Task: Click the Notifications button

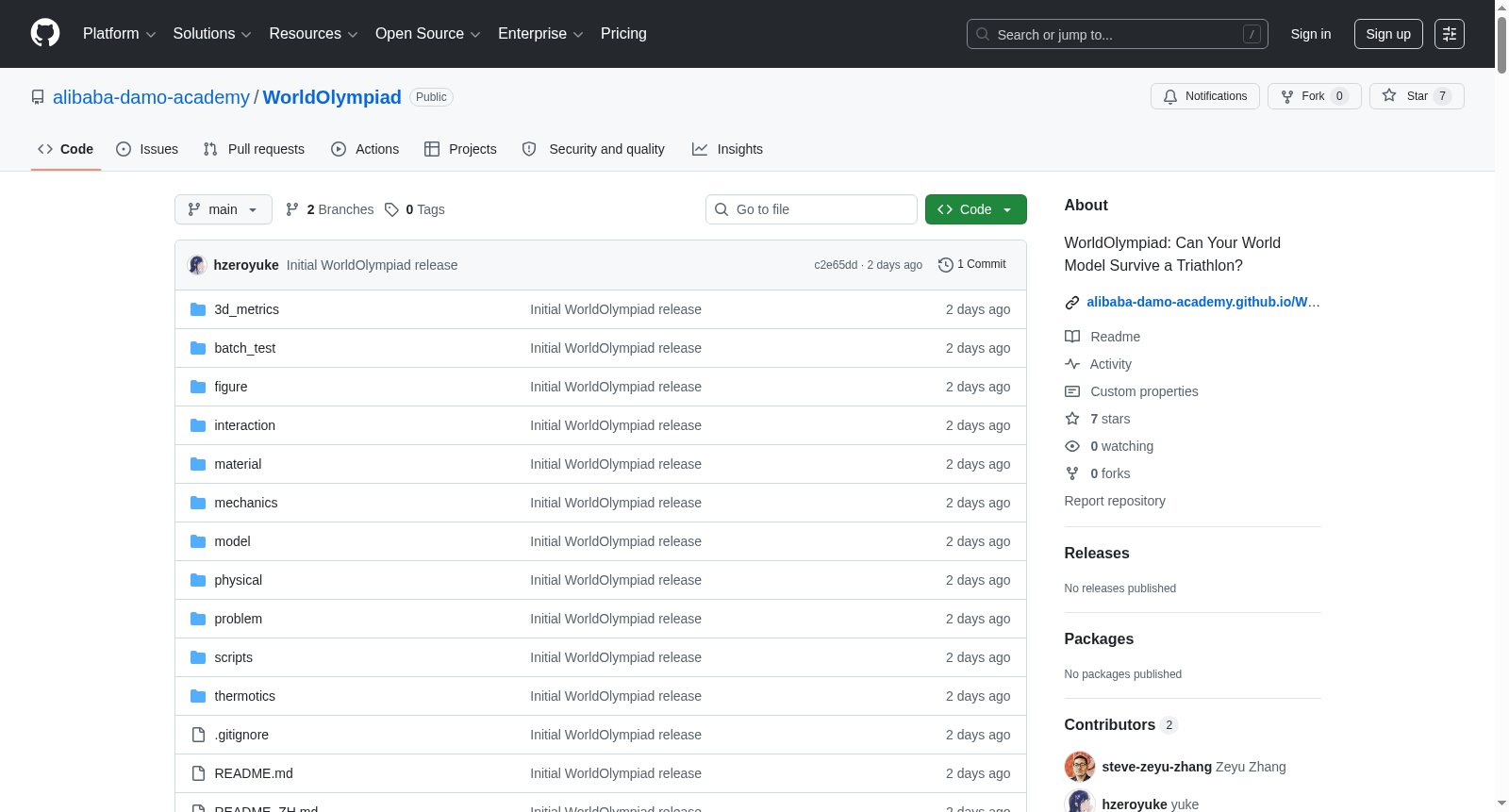Action: pos(1205,96)
